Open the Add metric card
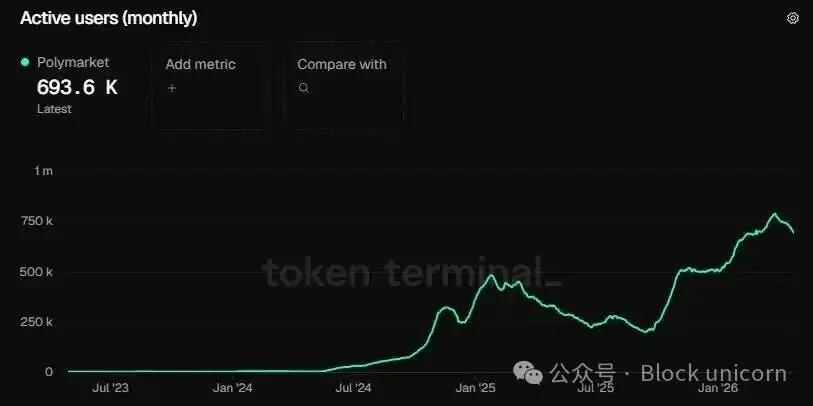Image resolution: width=813 pixels, height=406 pixels. click(x=209, y=85)
